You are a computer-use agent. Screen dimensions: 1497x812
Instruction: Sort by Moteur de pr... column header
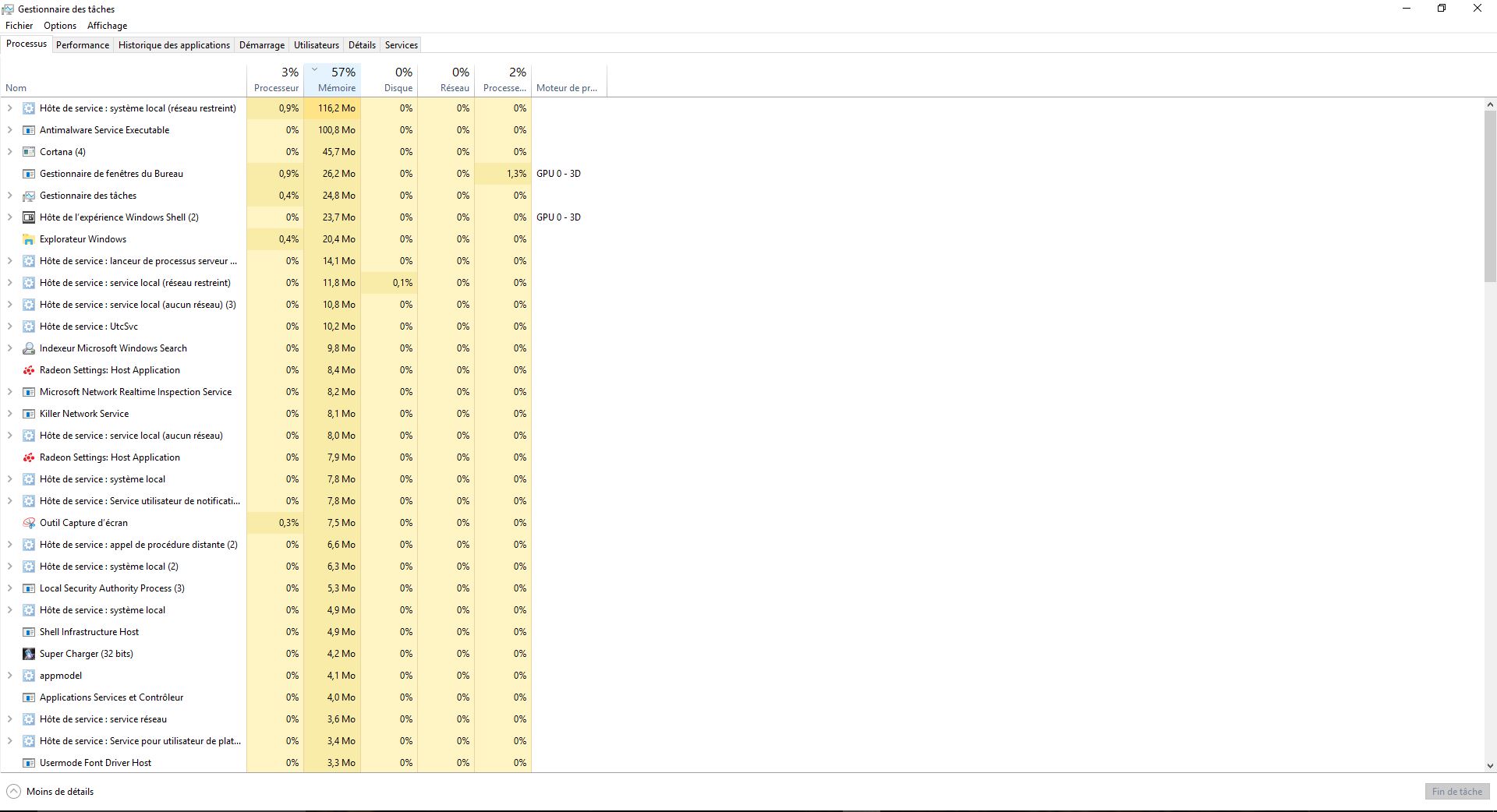point(569,80)
